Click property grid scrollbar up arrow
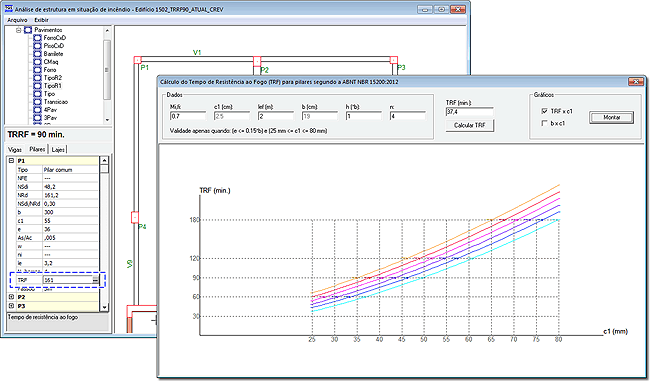This screenshot has width=650, height=382. (104, 160)
